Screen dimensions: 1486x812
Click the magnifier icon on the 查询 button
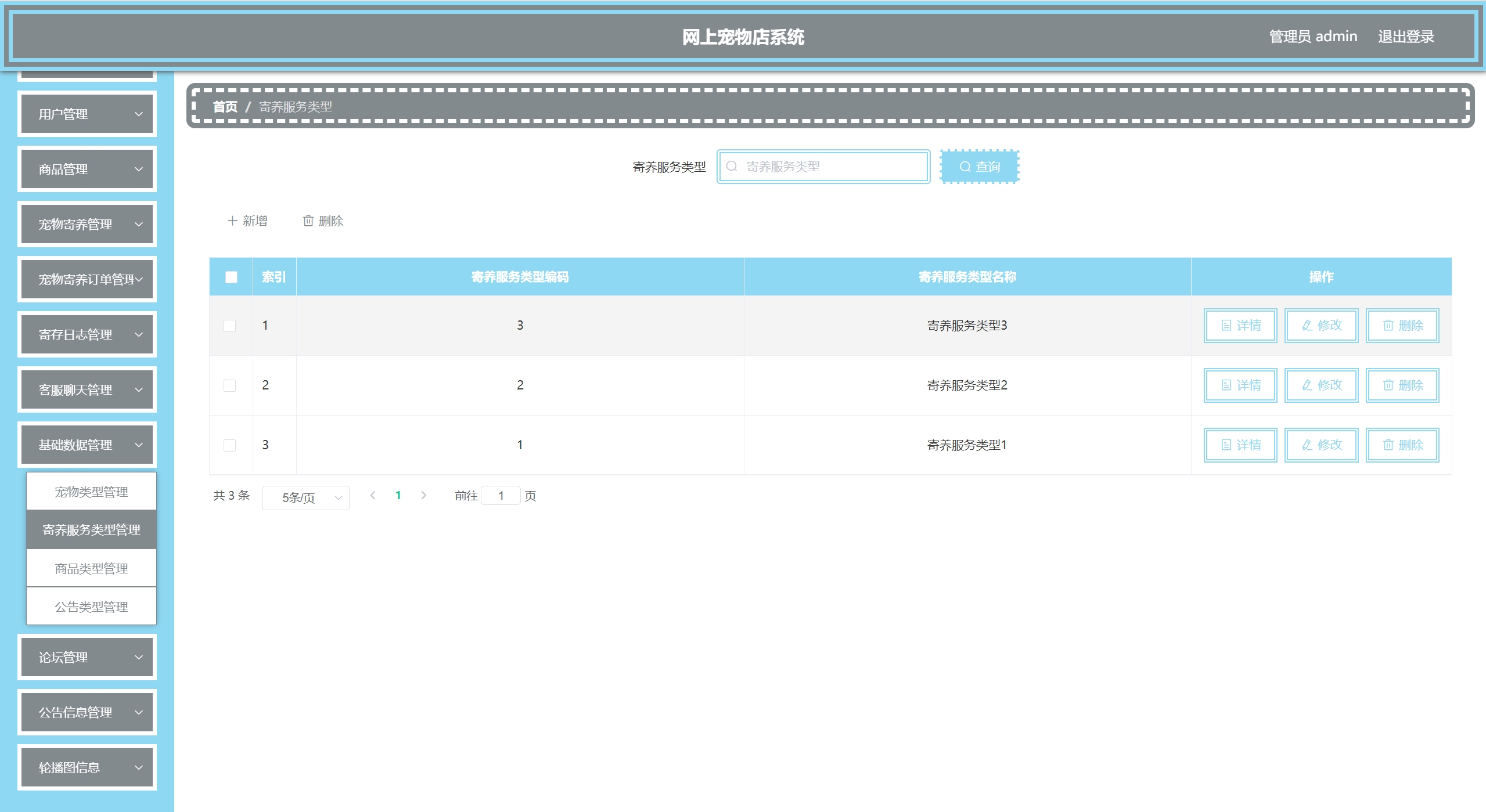[x=965, y=167]
